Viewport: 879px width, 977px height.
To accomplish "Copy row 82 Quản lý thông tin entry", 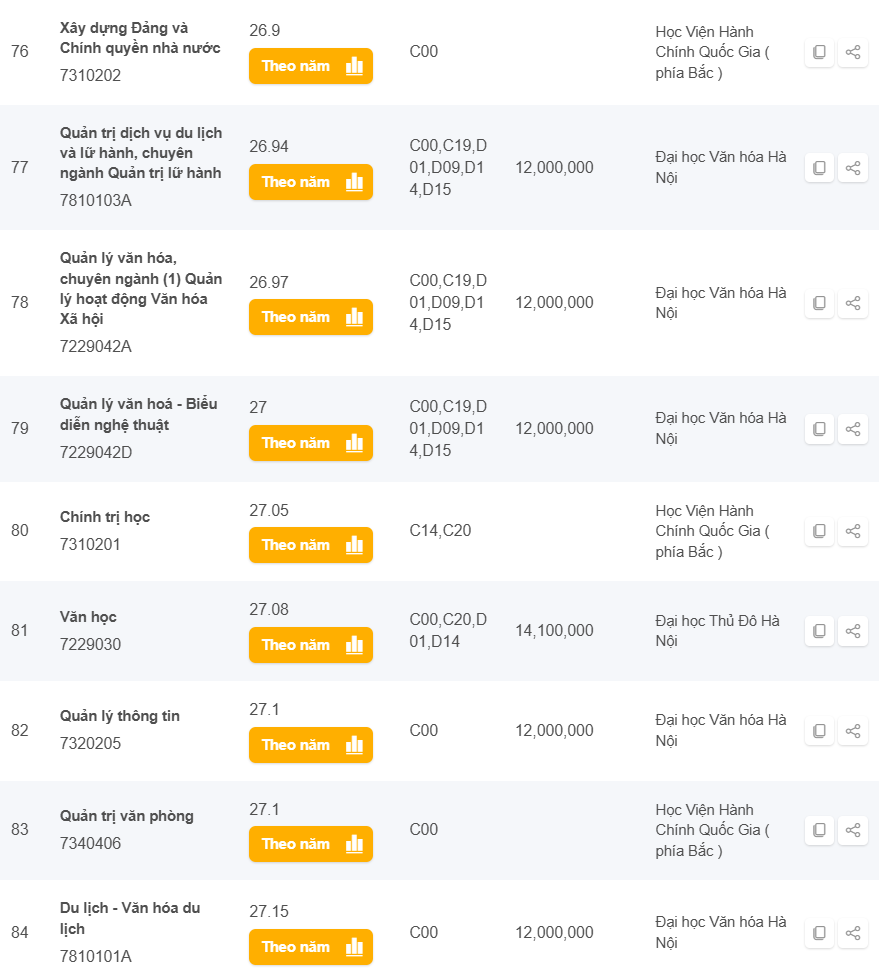I will point(819,731).
